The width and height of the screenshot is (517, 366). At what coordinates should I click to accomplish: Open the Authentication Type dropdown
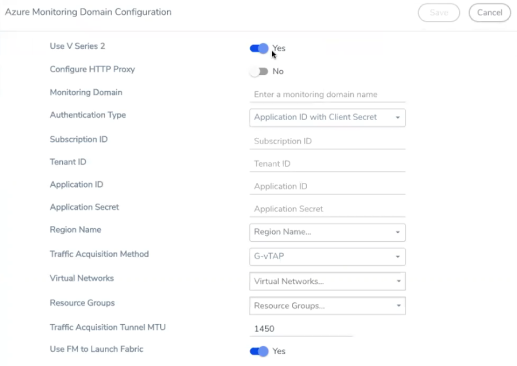327,117
